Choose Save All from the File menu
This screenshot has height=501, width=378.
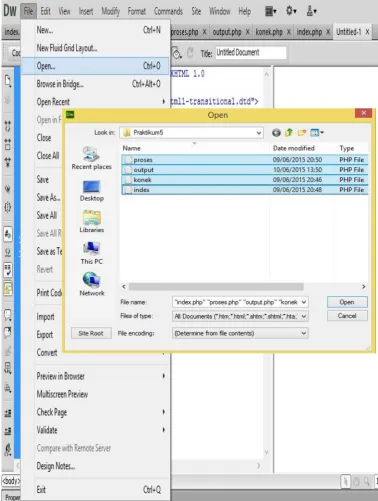[x=47, y=215]
